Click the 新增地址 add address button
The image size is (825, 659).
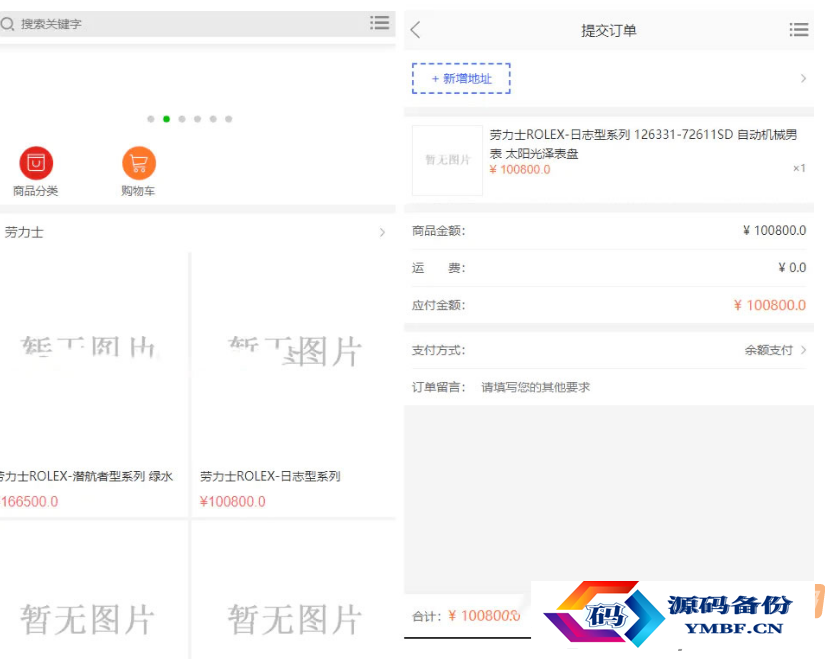tap(461, 78)
